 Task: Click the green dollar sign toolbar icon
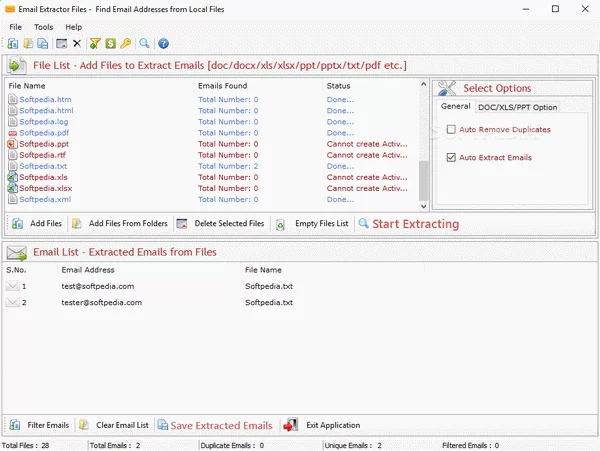click(x=110, y=44)
